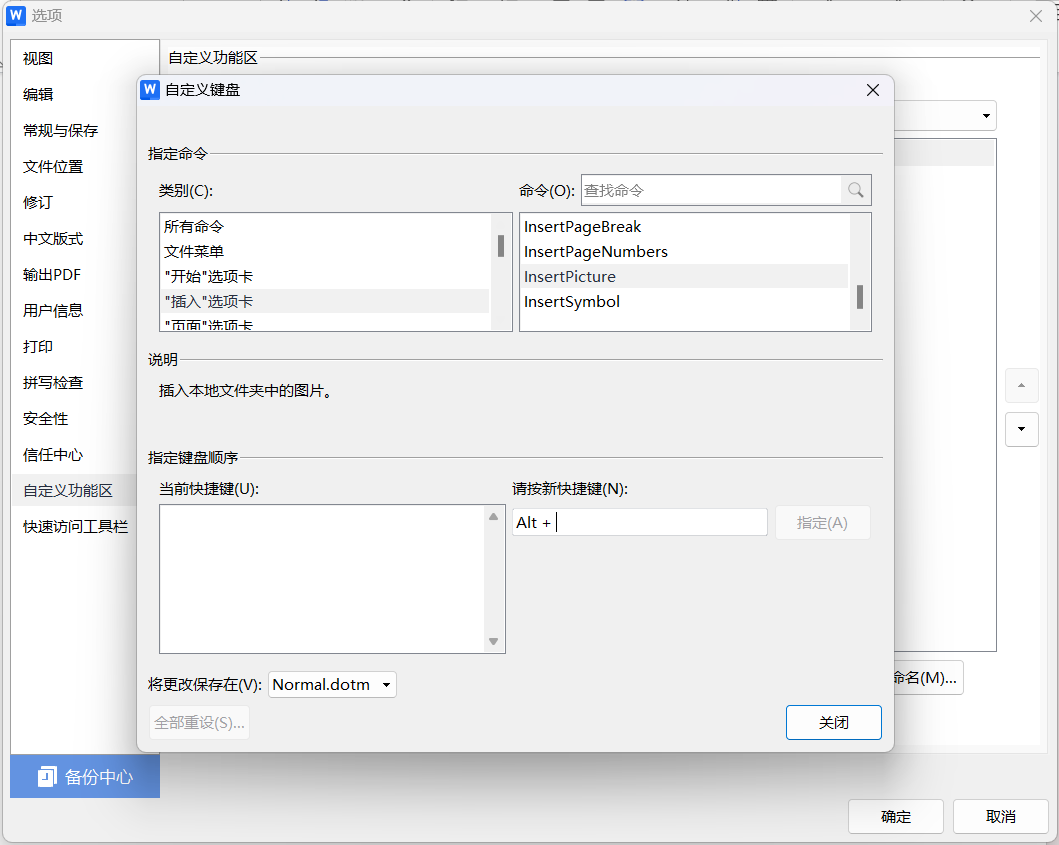Screen dimensions: 1059x845
Task: Click the search magnifier icon in command field
Action: click(x=855, y=190)
